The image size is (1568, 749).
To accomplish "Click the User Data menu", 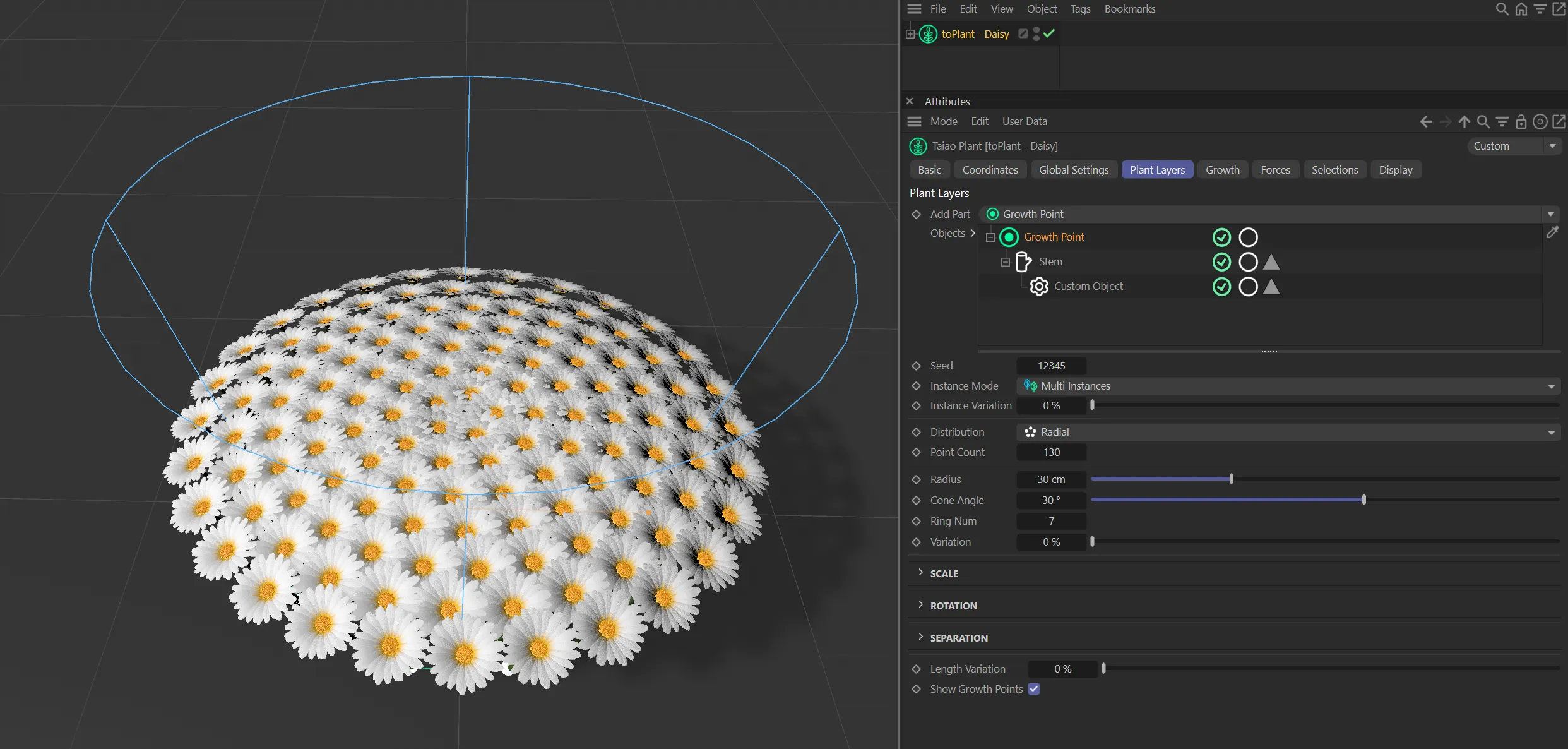I will coord(1024,121).
